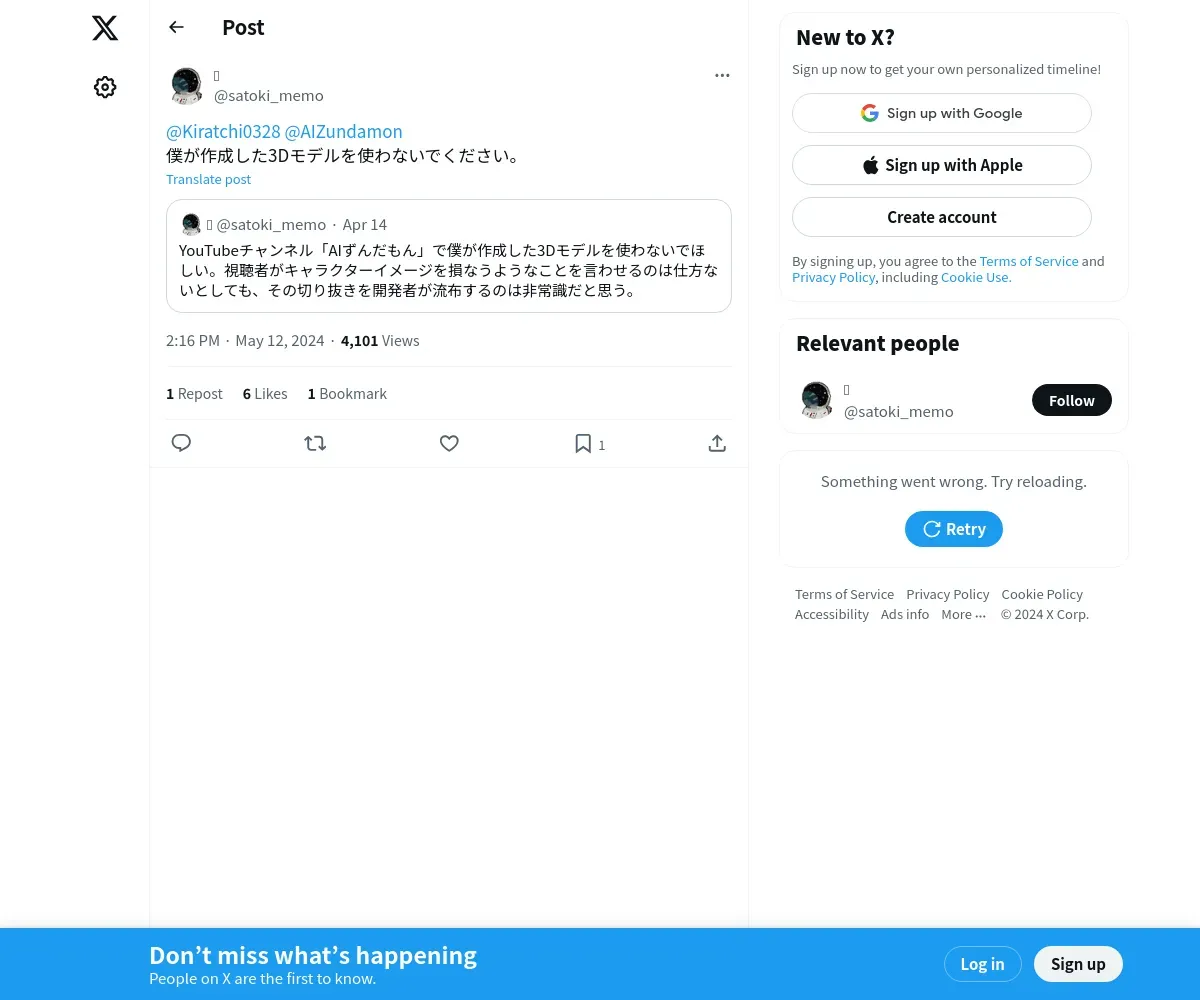1200x1000 pixels.
Task: Click the reply speech bubble icon
Action: click(181, 443)
